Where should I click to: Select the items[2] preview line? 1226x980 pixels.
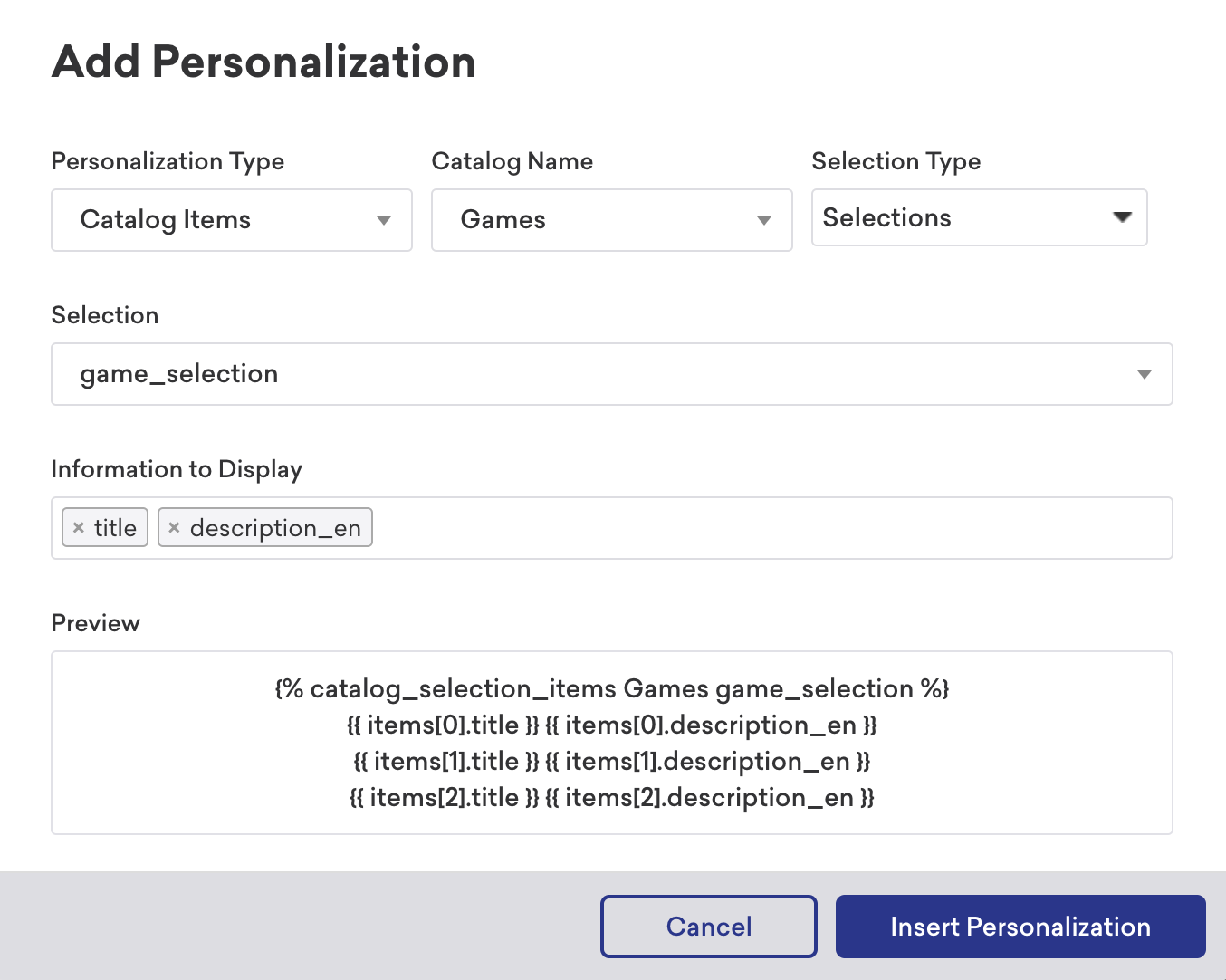[x=612, y=798]
